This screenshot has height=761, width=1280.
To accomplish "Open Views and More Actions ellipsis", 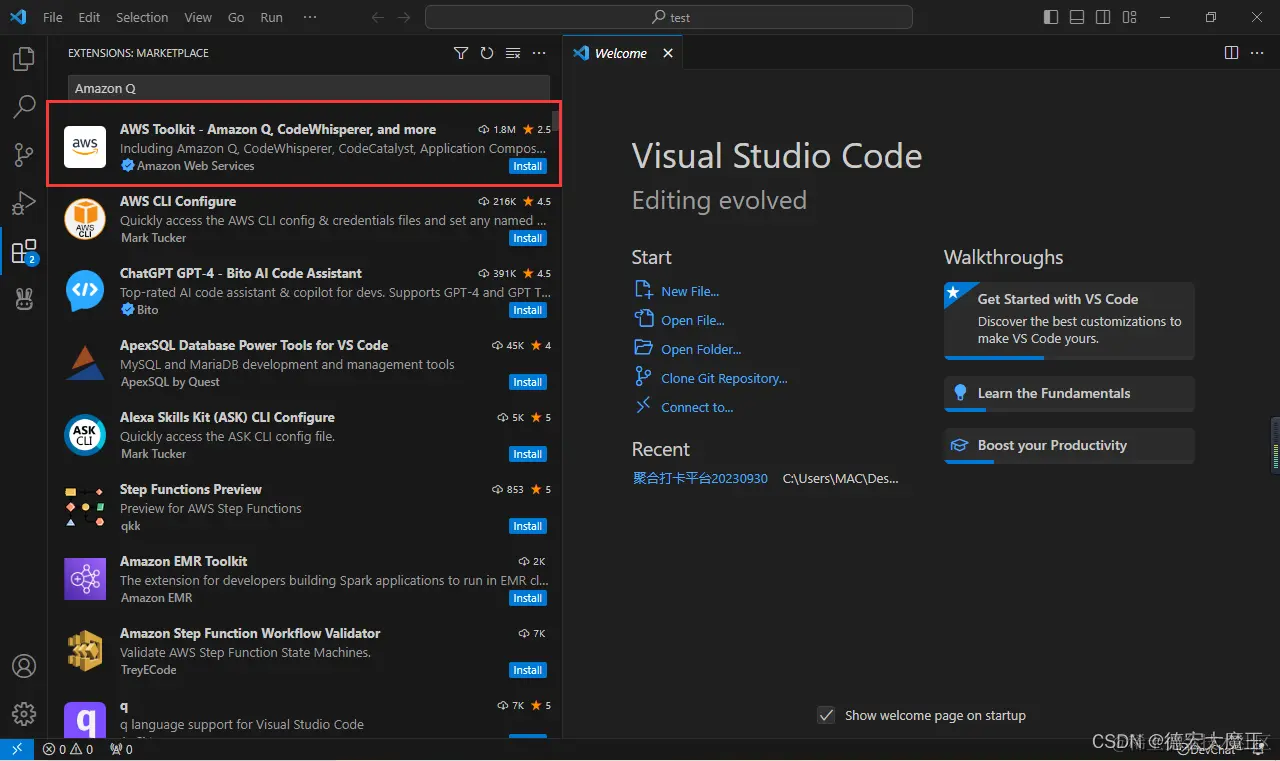I will (x=539, y=53).
